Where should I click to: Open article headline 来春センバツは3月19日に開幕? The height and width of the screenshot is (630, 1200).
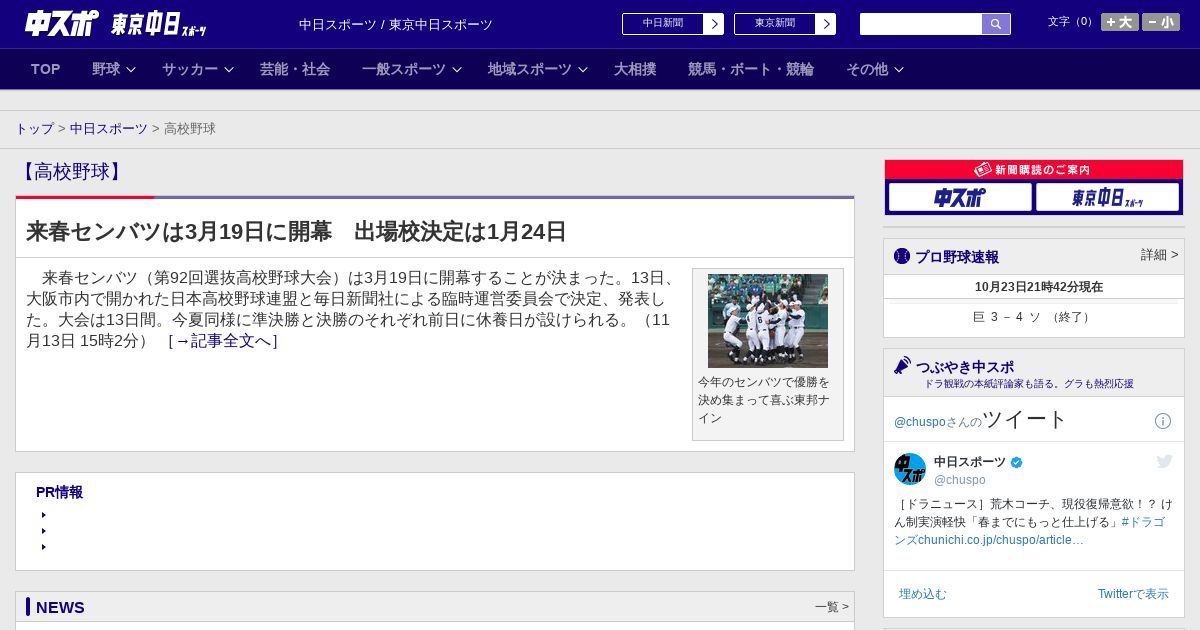pyautogui.click(x=296, y=232)
